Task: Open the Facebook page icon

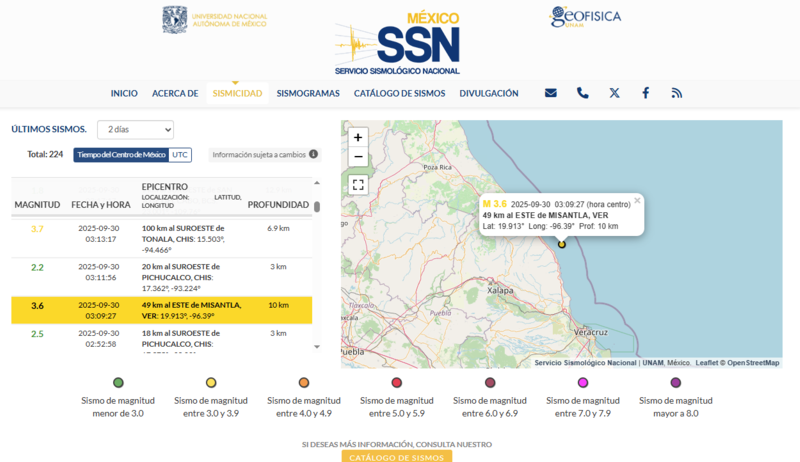Action: (646, 93)
